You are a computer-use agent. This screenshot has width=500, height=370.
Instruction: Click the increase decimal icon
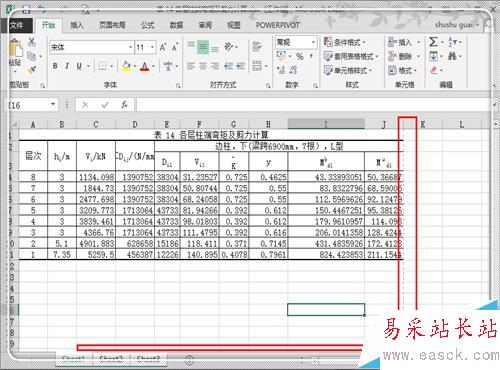click(281, 70)
